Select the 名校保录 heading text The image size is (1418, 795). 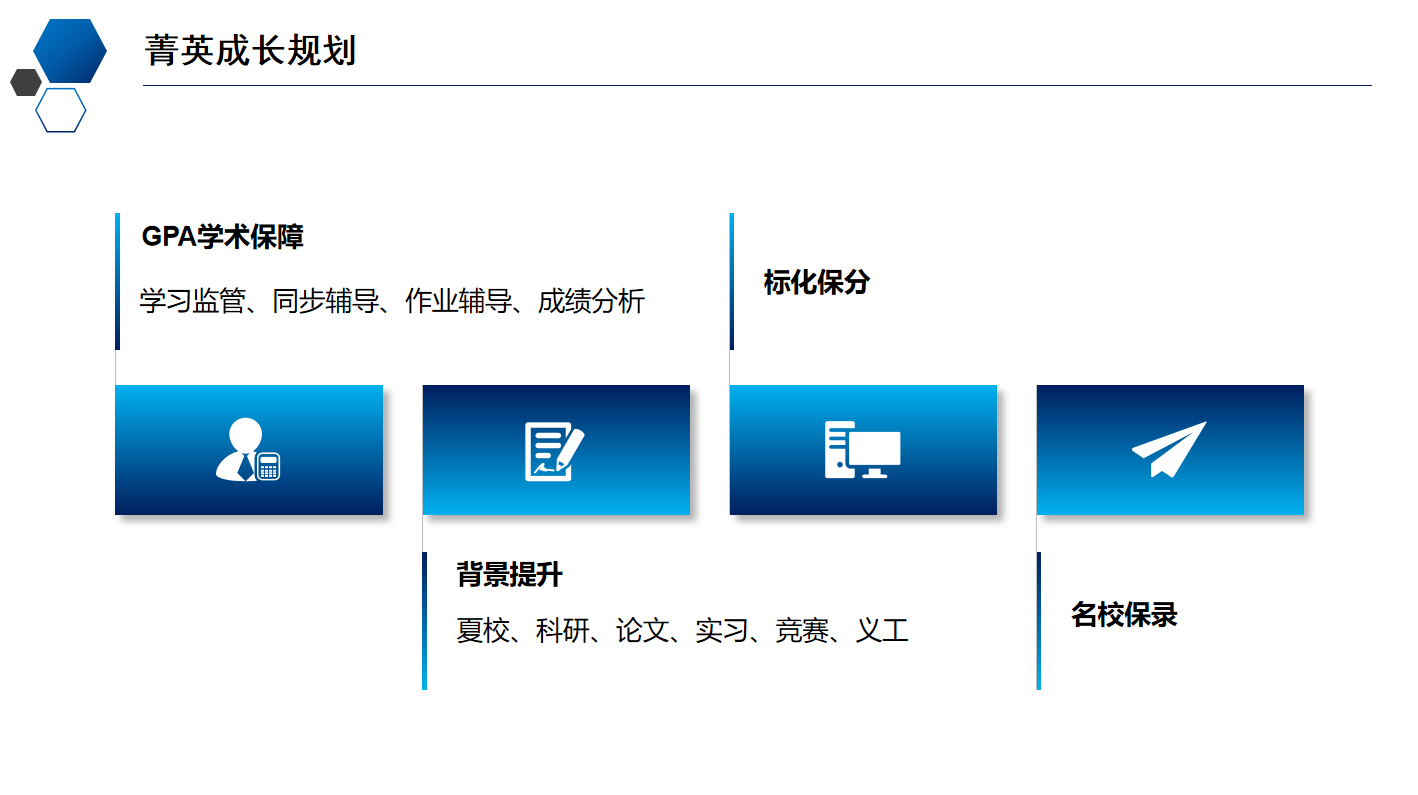(x=1124, y=614)
